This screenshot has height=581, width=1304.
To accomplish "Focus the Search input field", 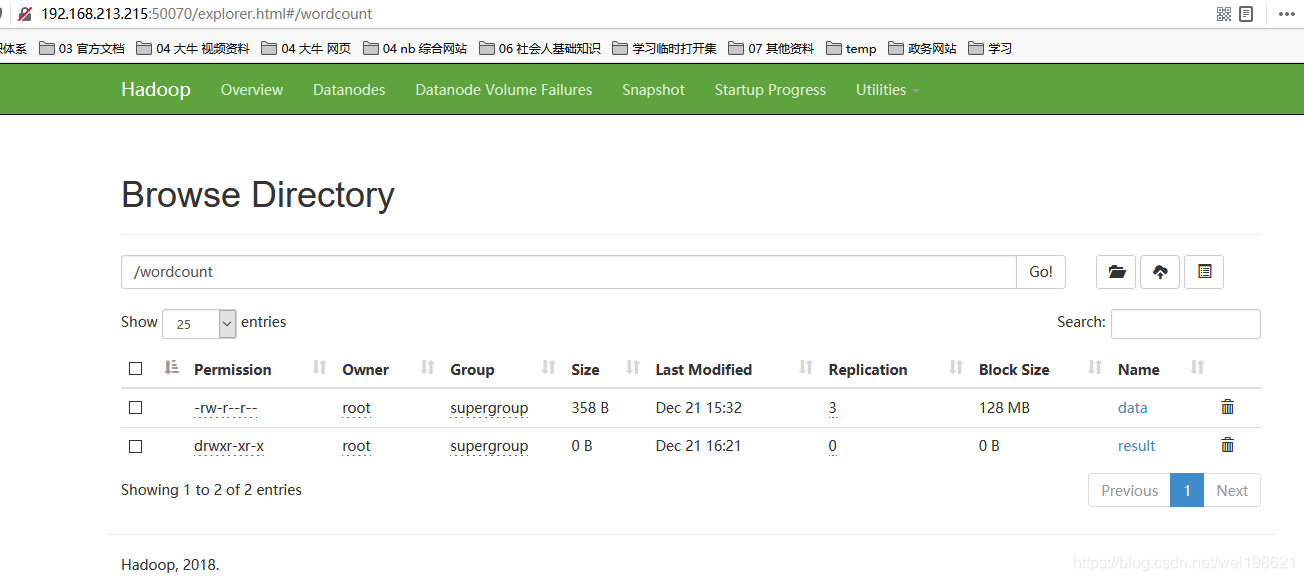I will point(1186,323).
